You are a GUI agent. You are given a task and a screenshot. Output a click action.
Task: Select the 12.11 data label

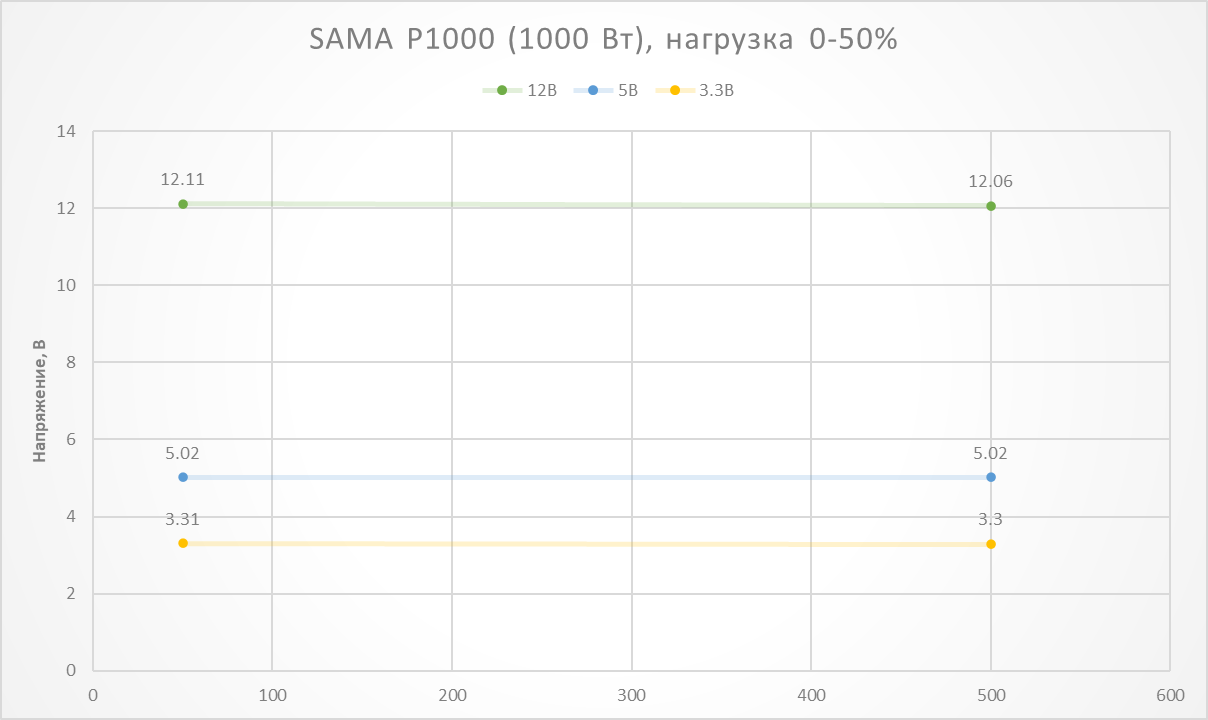click(x=183, y=180)
